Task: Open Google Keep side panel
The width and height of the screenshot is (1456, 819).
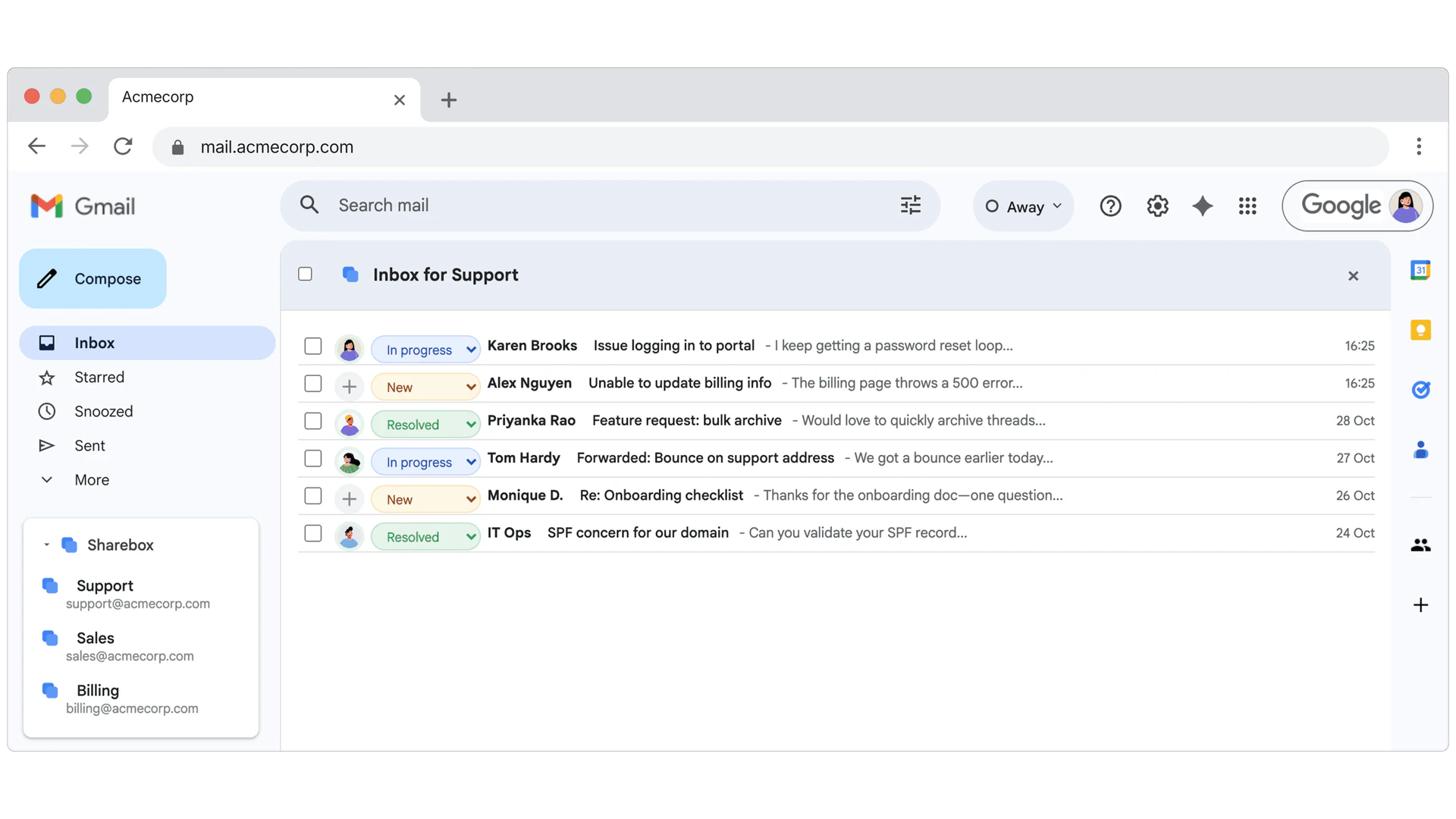Action: [1420, 330]
